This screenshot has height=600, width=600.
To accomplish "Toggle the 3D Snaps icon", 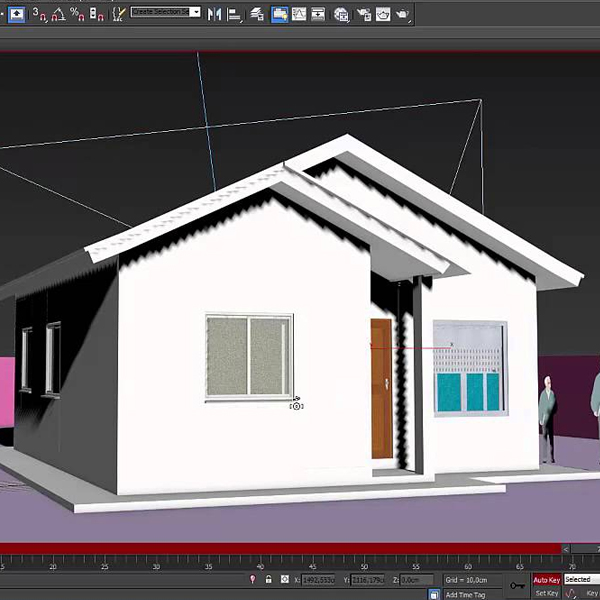I will point(38,14).
